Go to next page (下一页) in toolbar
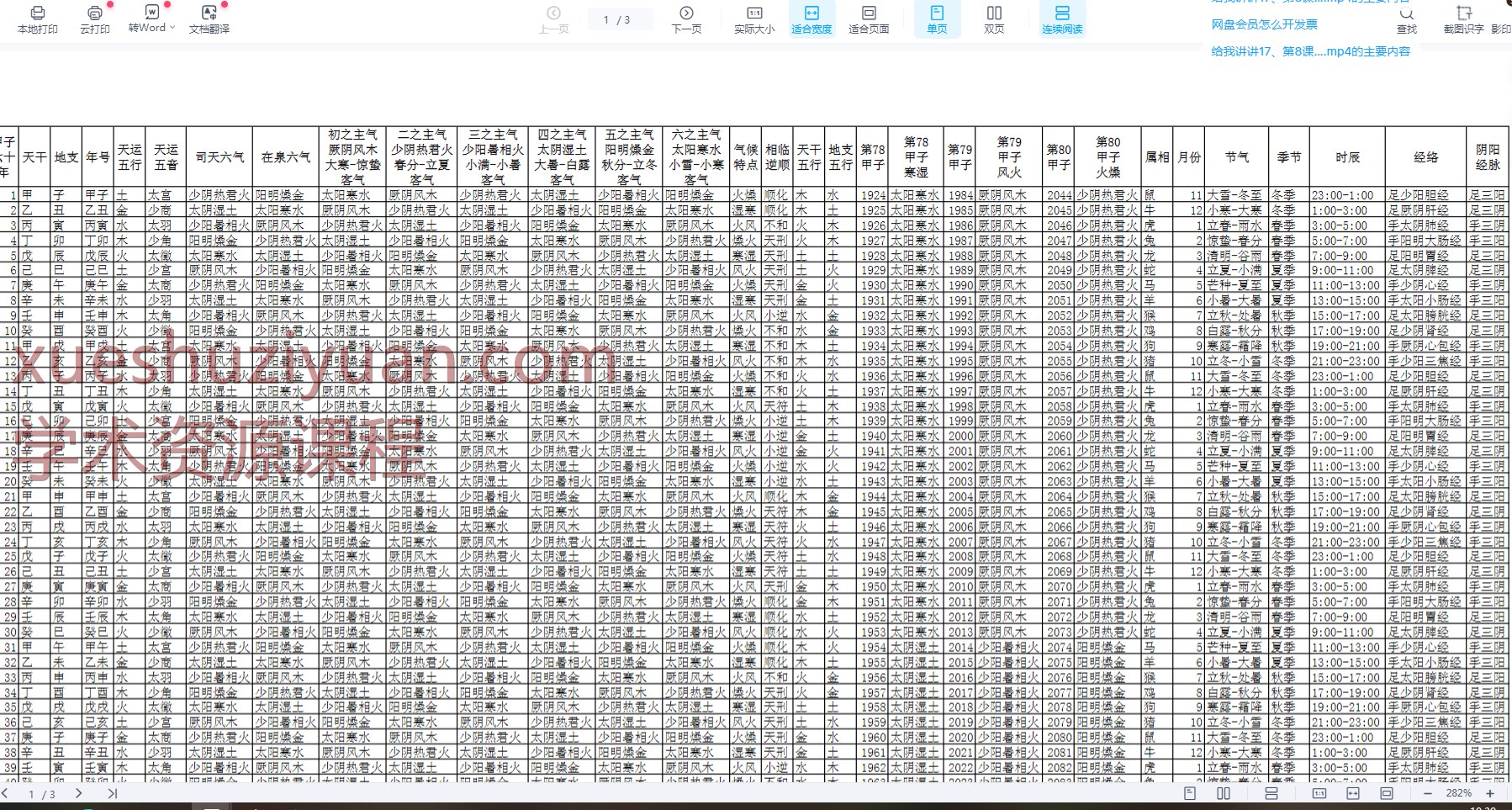Image resolution: width=1512 pixels, height=810 pixels. click(x=686, y=19)
